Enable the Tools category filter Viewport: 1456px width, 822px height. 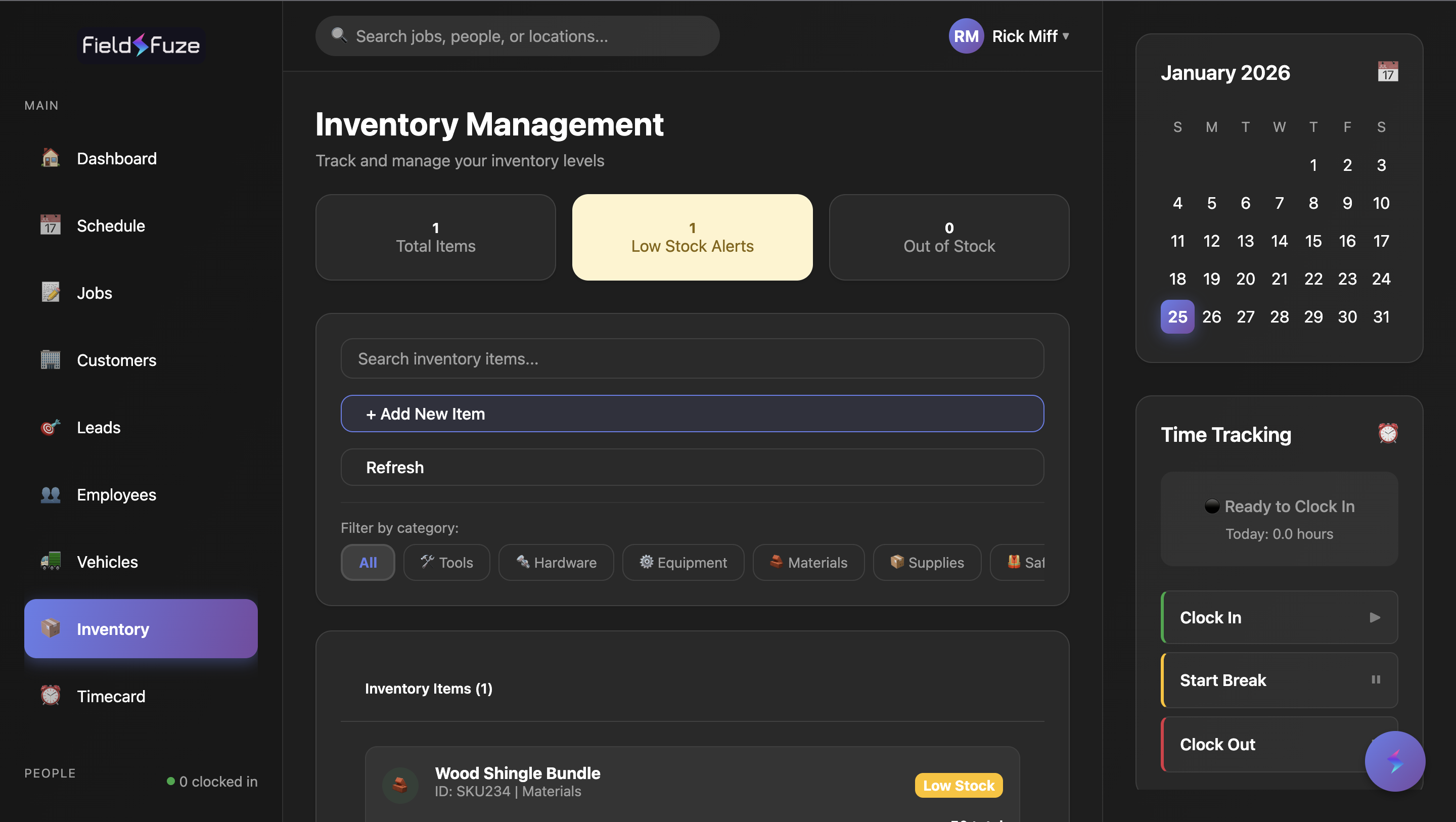tap(446, 562)
